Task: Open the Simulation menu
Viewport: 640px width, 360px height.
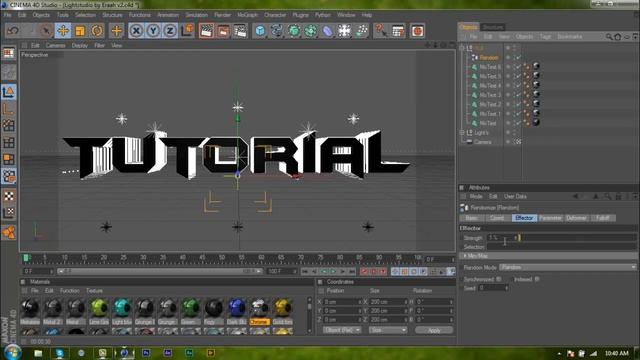Action: [x=197, y=15]
